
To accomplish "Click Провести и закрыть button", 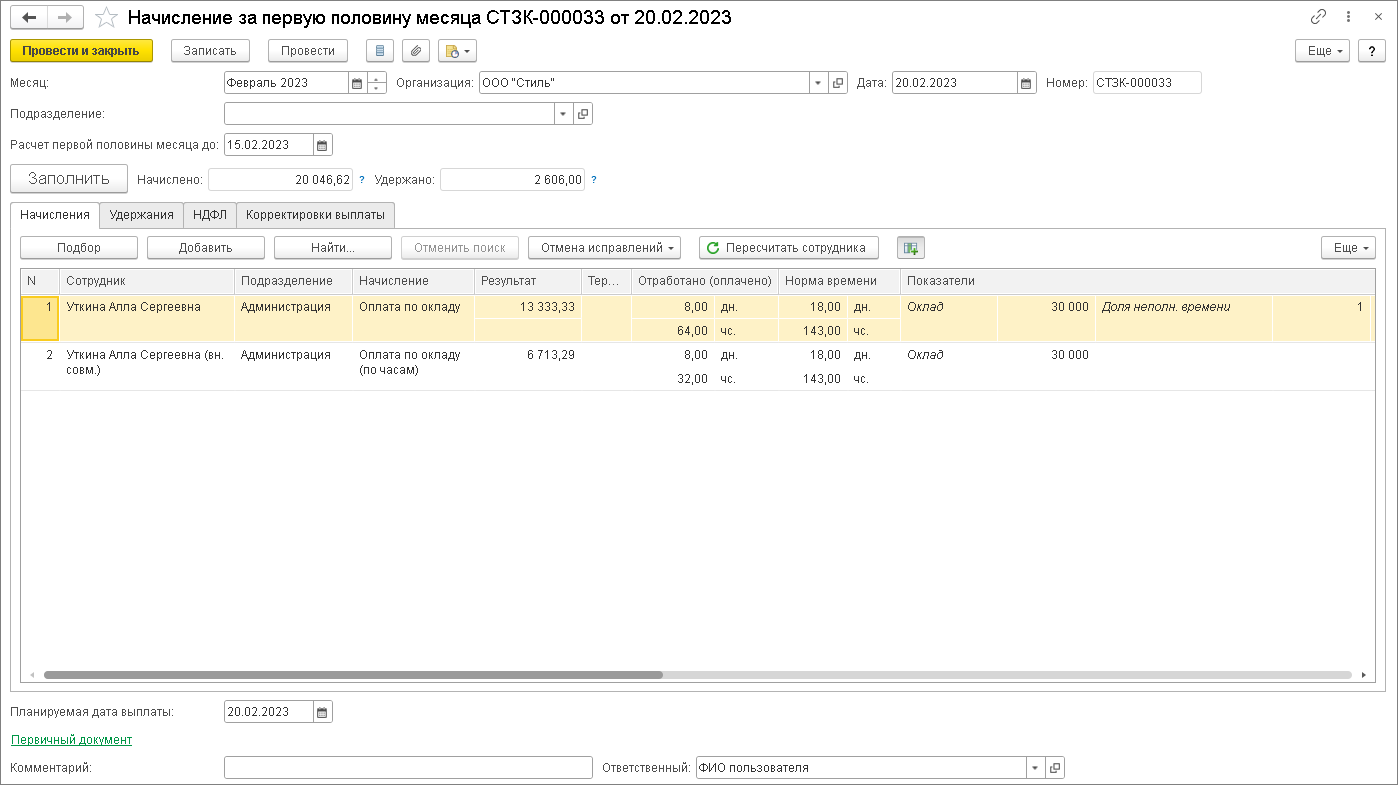I will tap(81, 51).
